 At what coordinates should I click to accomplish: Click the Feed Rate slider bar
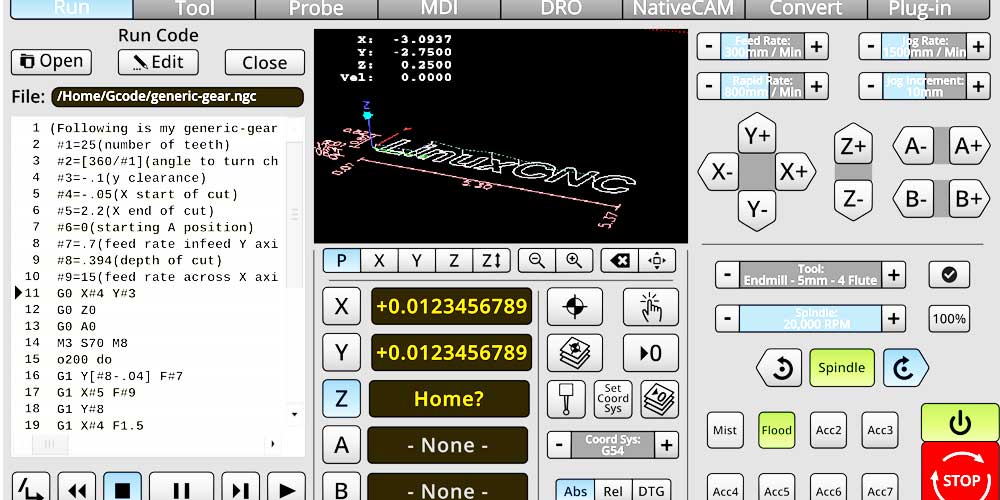(x=763, y=47)
